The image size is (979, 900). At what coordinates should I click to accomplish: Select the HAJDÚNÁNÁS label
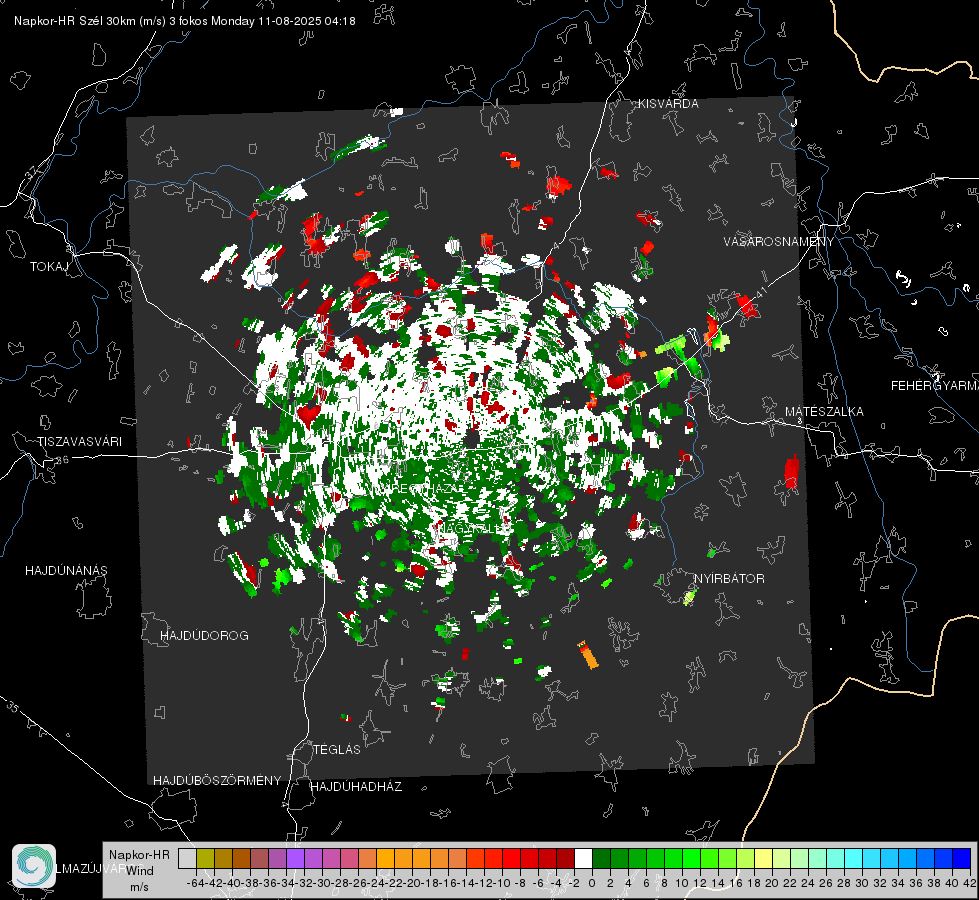66,570
